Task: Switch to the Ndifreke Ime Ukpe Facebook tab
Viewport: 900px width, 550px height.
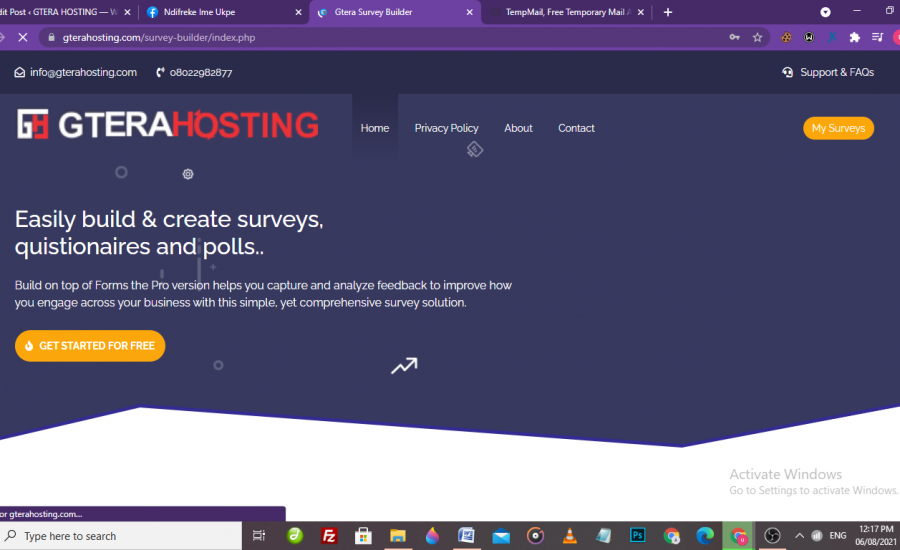Action: [224, 12]
